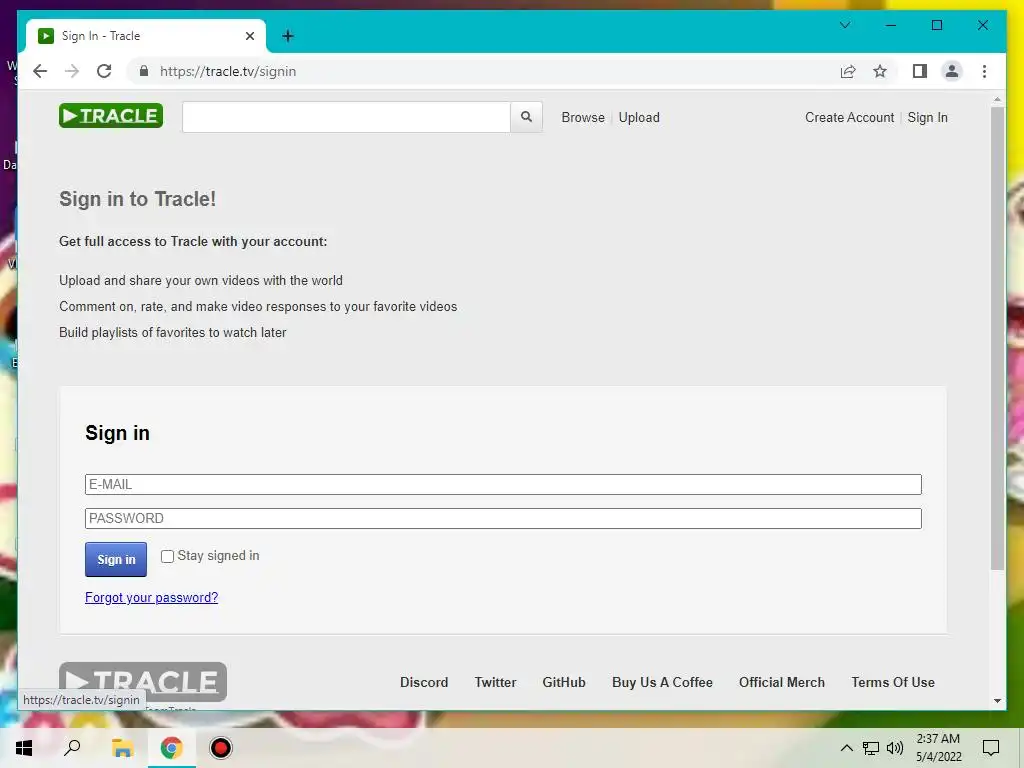Click the gray Tracle footer logo
Viewport: 1024px width, 768px height.
pyautogui.click(x=142, y=682)
